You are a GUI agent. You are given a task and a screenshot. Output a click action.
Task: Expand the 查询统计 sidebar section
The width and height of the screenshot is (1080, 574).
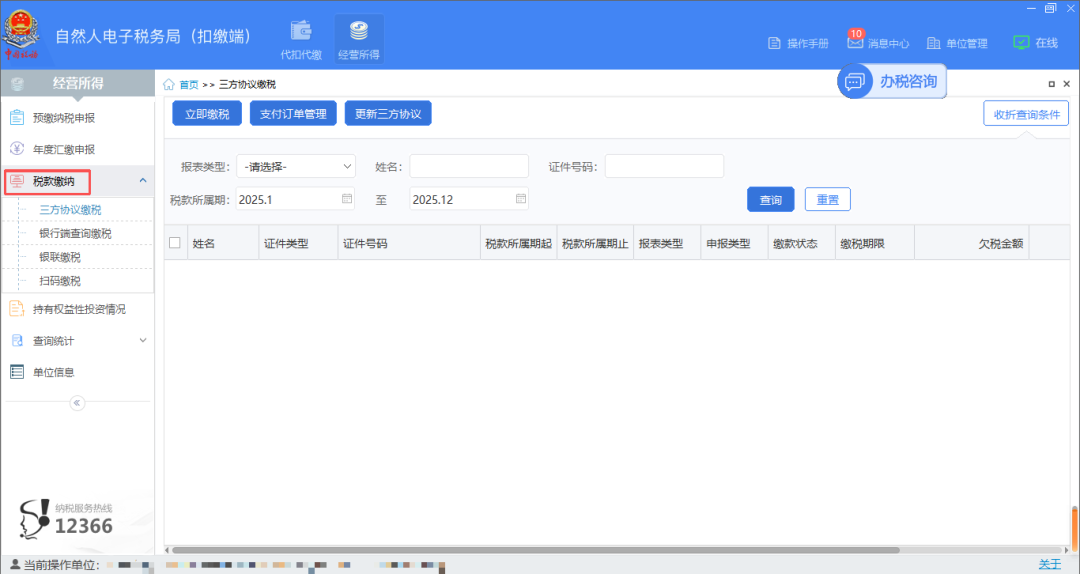click(142, 341)
